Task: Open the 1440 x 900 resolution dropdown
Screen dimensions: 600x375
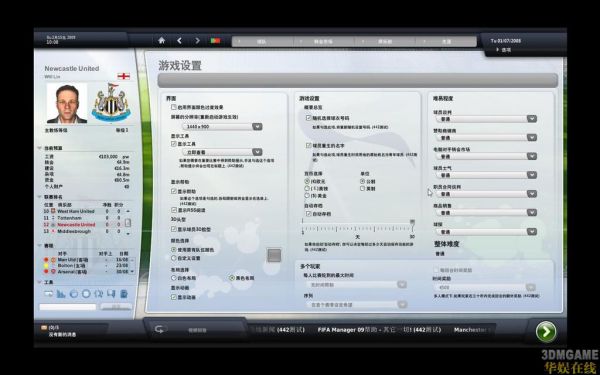Action: click(x=222, y=127)
